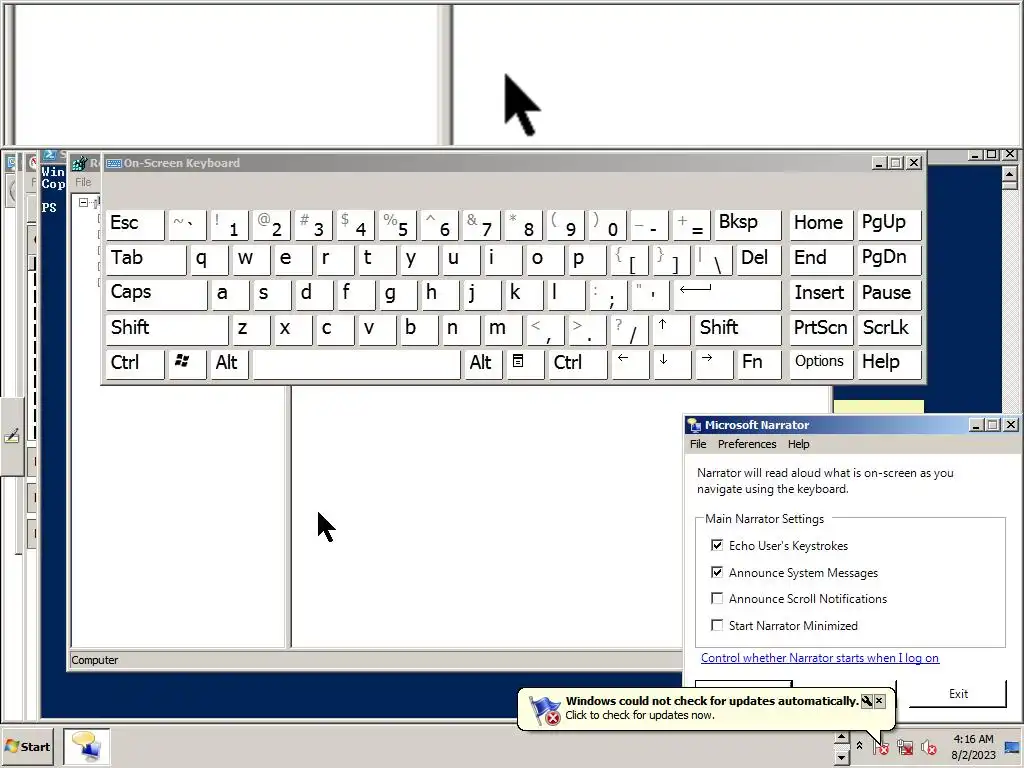Click the space bar on keyboard
The height and width of the screenshot is (768, 1024).
[x=356, y=363]
